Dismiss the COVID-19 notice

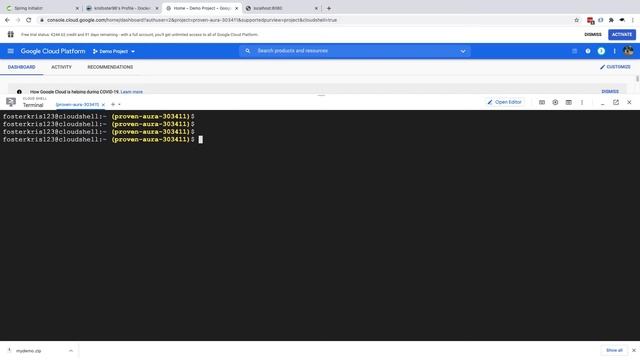[x=610, y=92]
